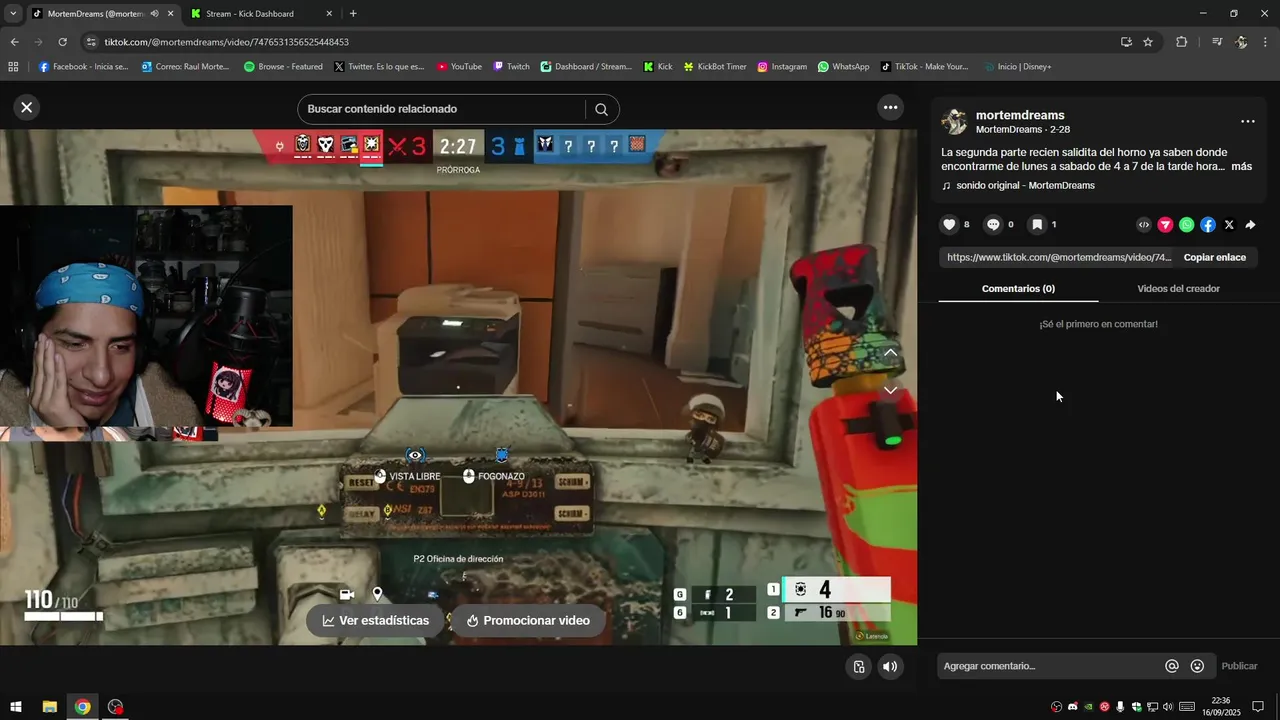Open the three-dot menu above the video
The height and width of the screenshot is (720, 1280).
tap(890, 107)
